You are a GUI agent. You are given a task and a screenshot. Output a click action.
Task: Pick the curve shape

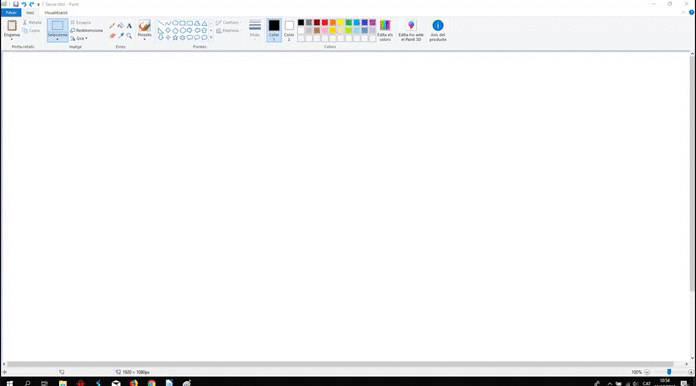[168, 23]
